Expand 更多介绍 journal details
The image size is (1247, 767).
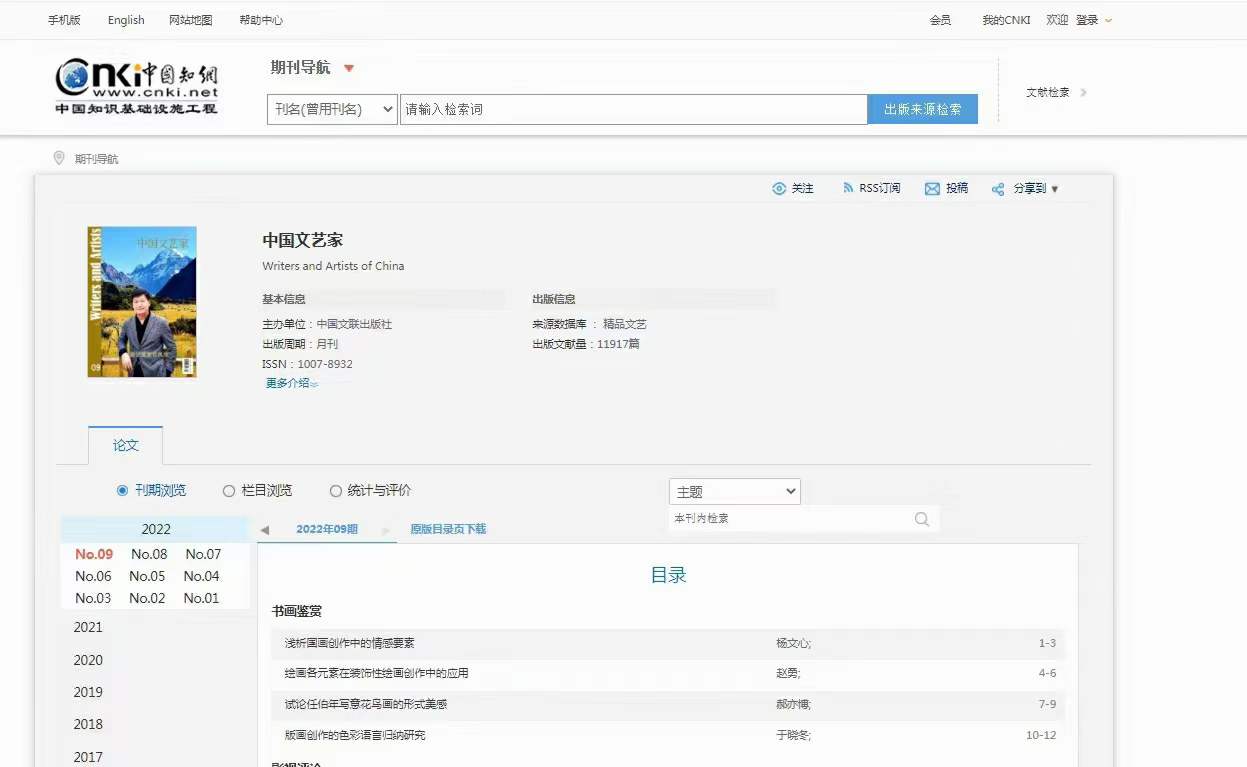(x=292, y=383)
